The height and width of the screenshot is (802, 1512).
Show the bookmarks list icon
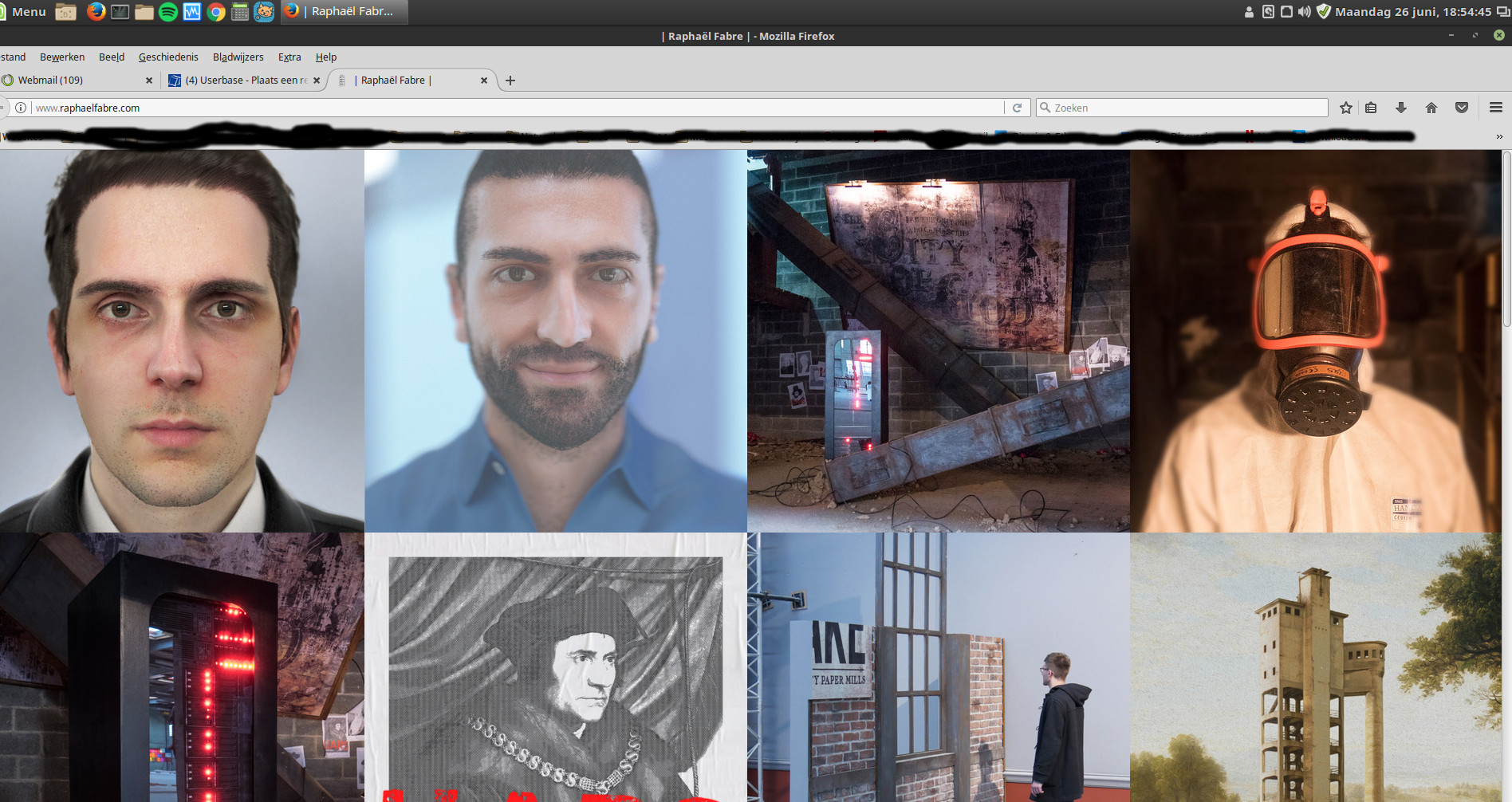pos(1371,108)
